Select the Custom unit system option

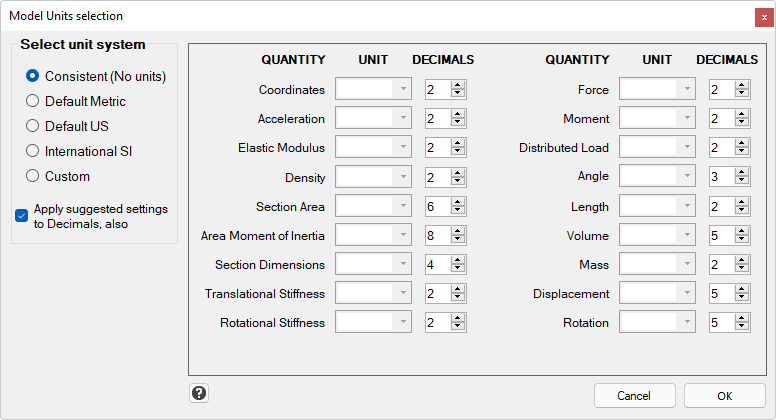[x=32, y=176]
